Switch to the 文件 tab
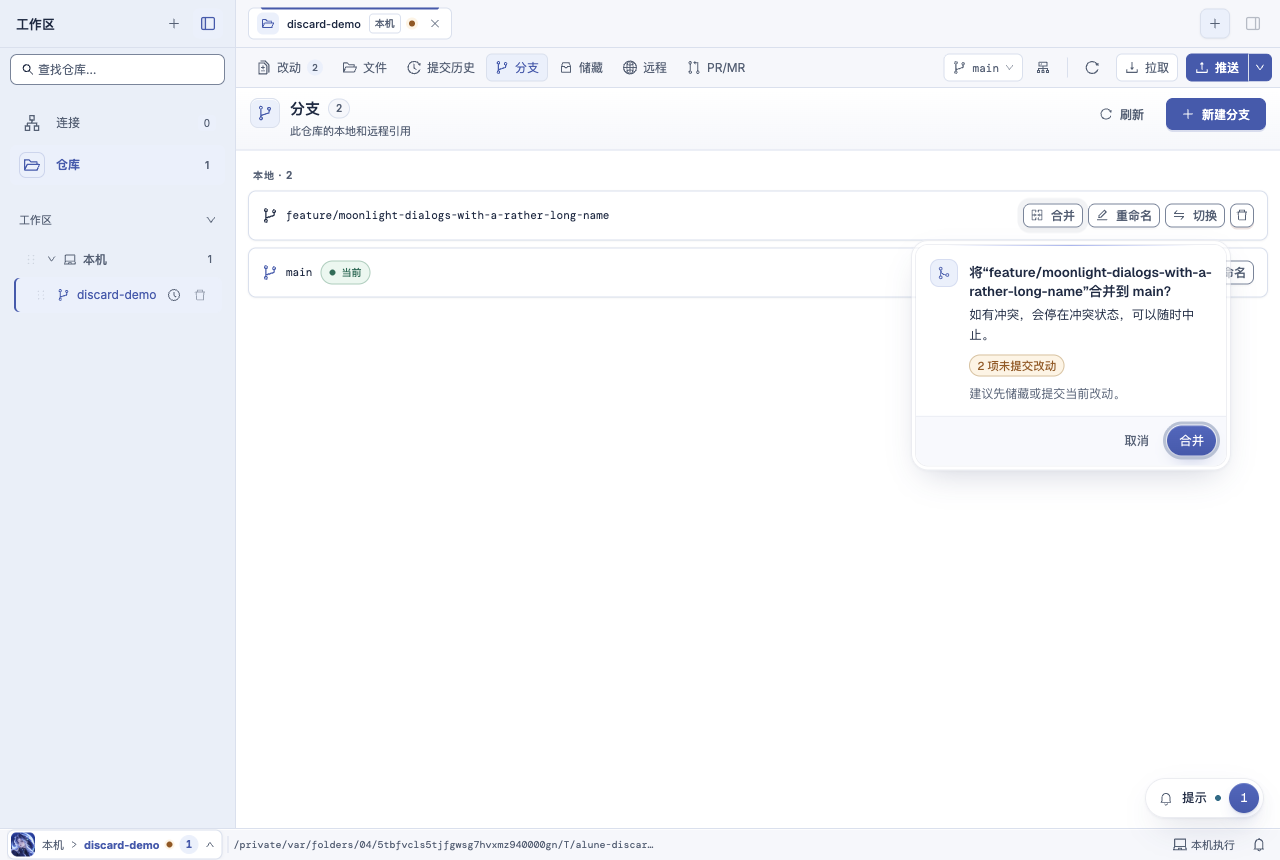 [x=364, y=68]
